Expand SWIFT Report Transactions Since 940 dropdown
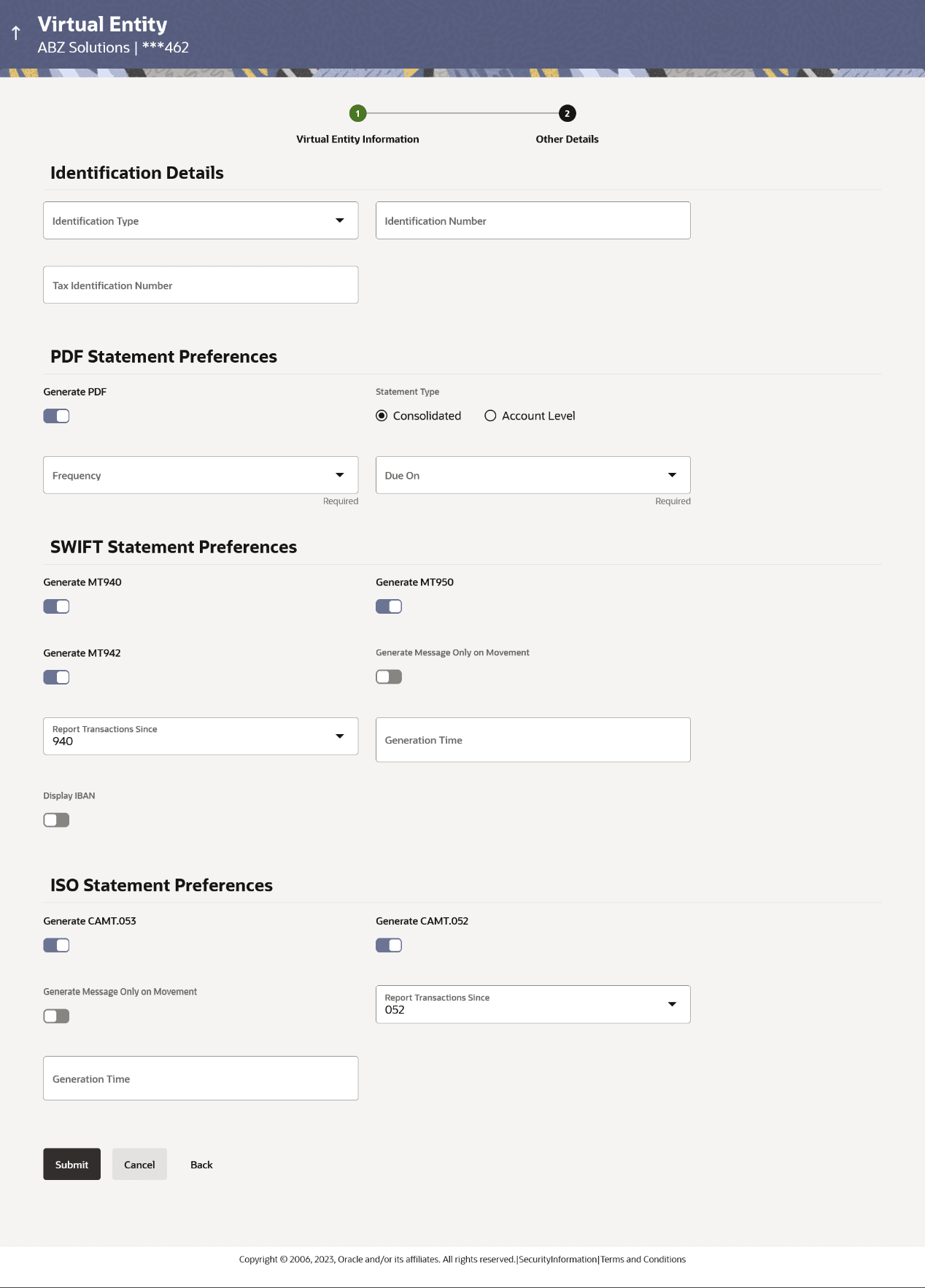925x1288 pixels. pyautogui.click(x=201, y=736)
